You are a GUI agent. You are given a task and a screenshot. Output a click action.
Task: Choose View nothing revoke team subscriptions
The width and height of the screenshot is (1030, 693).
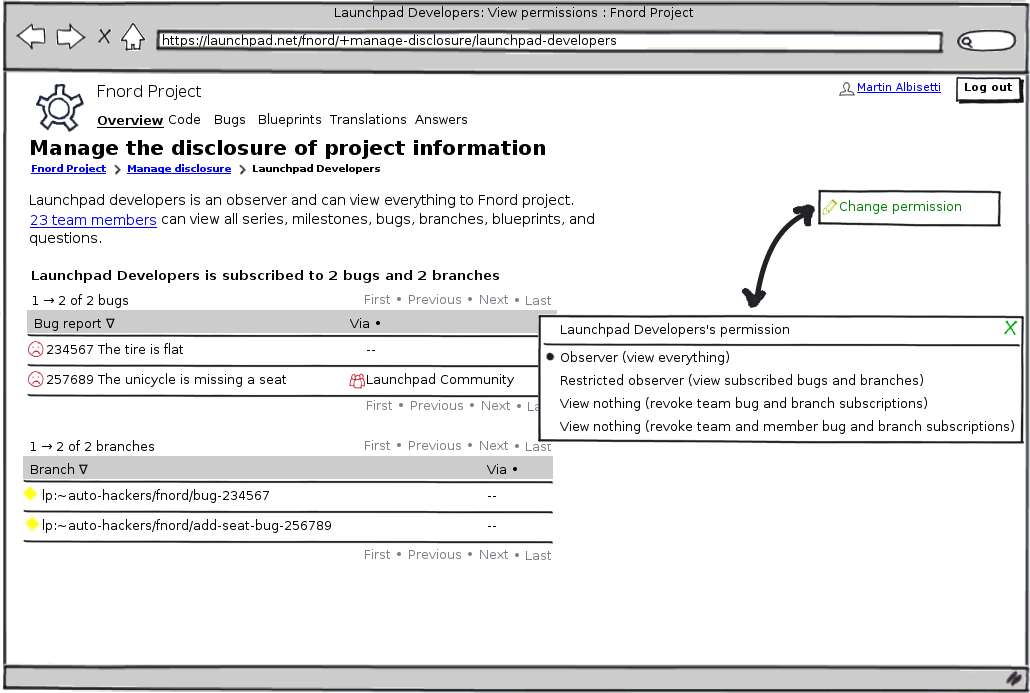tap(743, 403)
